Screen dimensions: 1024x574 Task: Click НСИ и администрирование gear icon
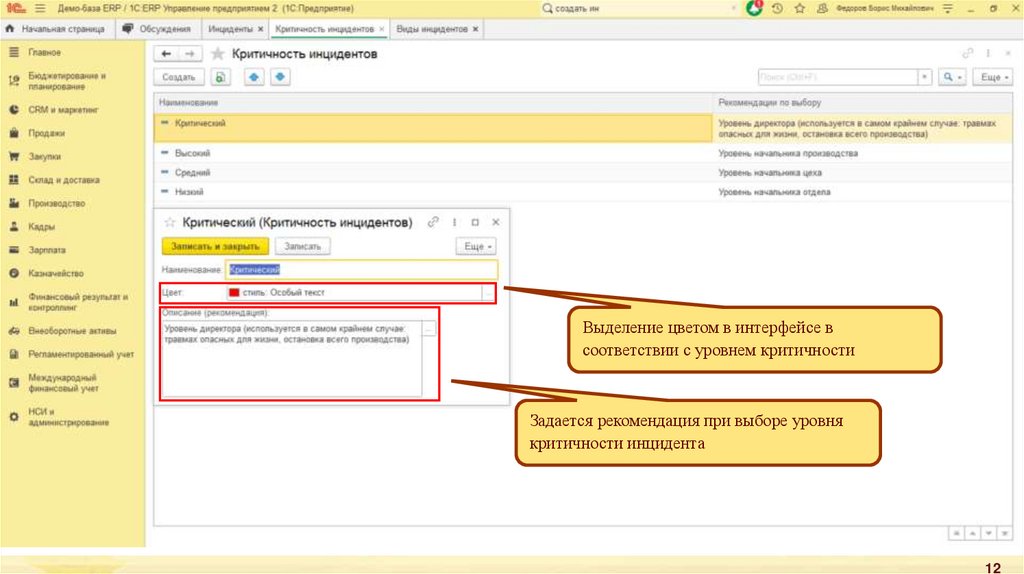click(14, 417)
